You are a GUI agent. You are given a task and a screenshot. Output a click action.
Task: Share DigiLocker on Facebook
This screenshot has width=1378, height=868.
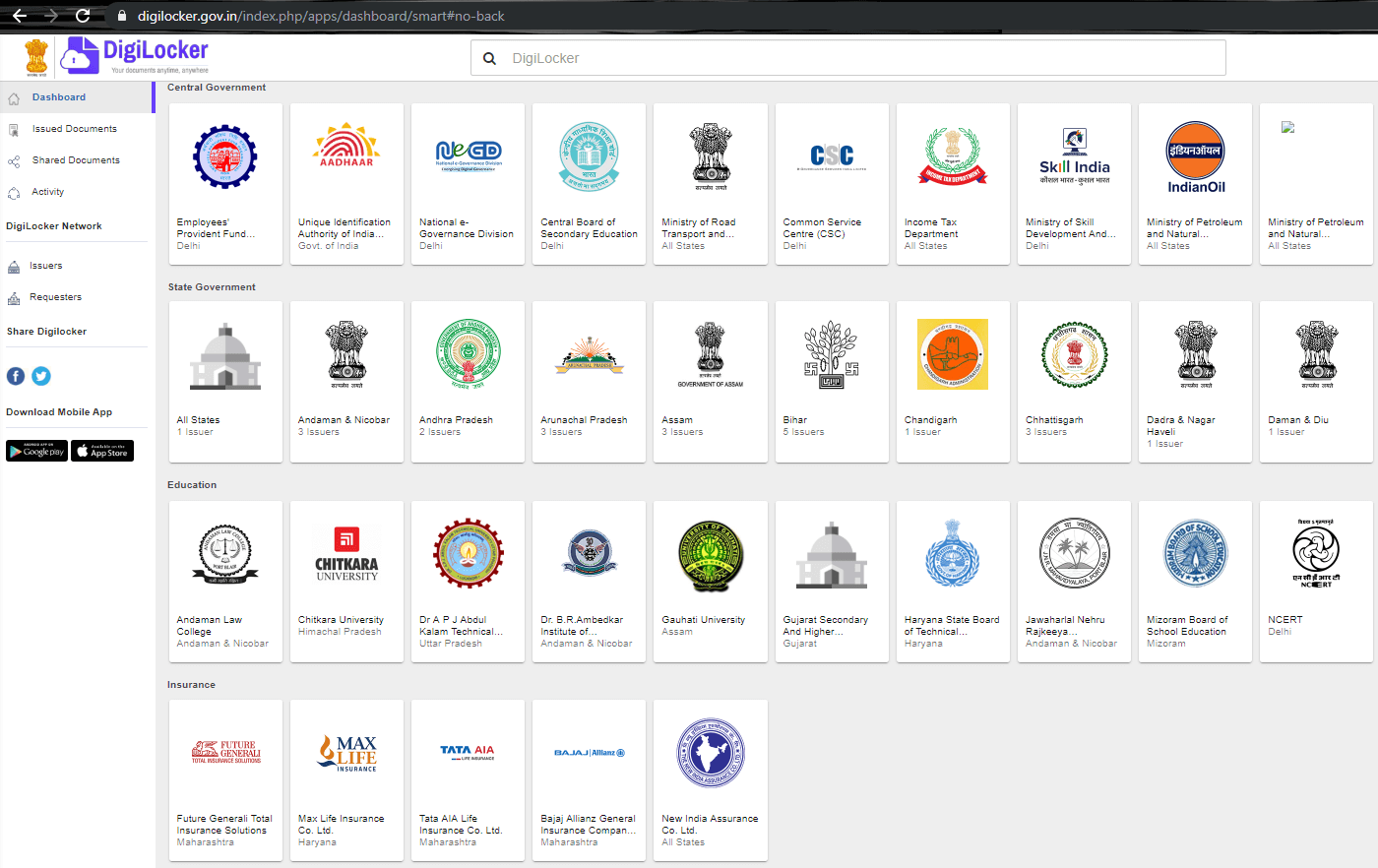15,375
